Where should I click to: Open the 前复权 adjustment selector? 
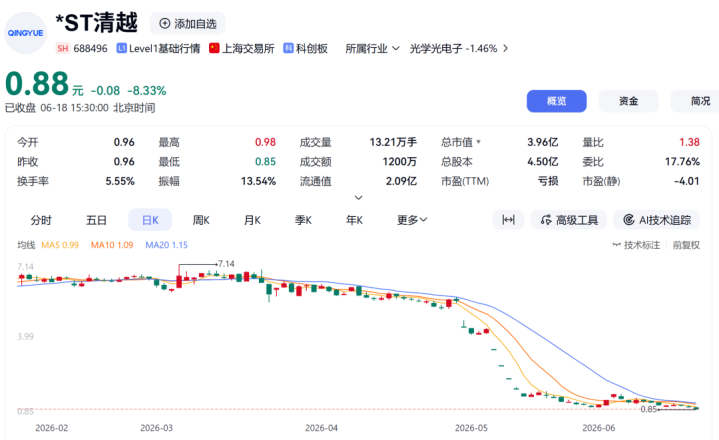(686, 245)
